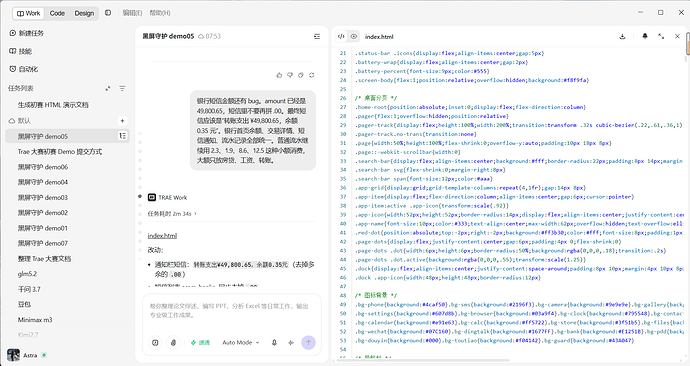Open task 黑屏守护 demo01
Image resolution: width=690 pixels, height=366 pixels.
click(43, 228)
